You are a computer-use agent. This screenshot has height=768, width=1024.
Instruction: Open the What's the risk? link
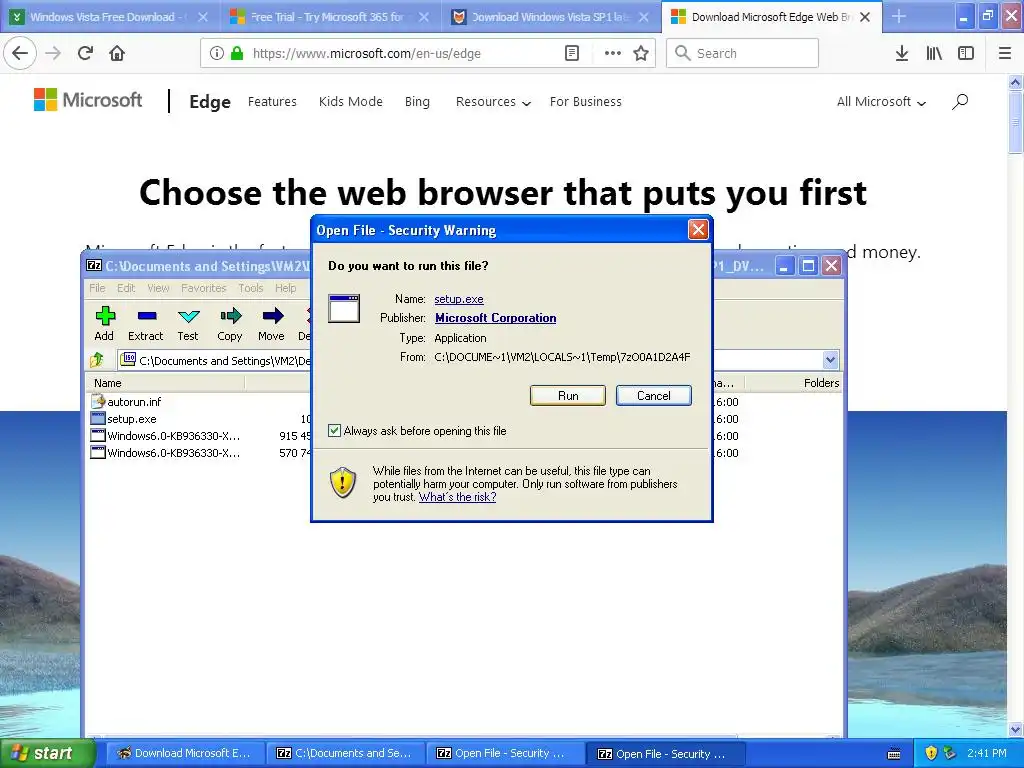(x=457, y=497)
